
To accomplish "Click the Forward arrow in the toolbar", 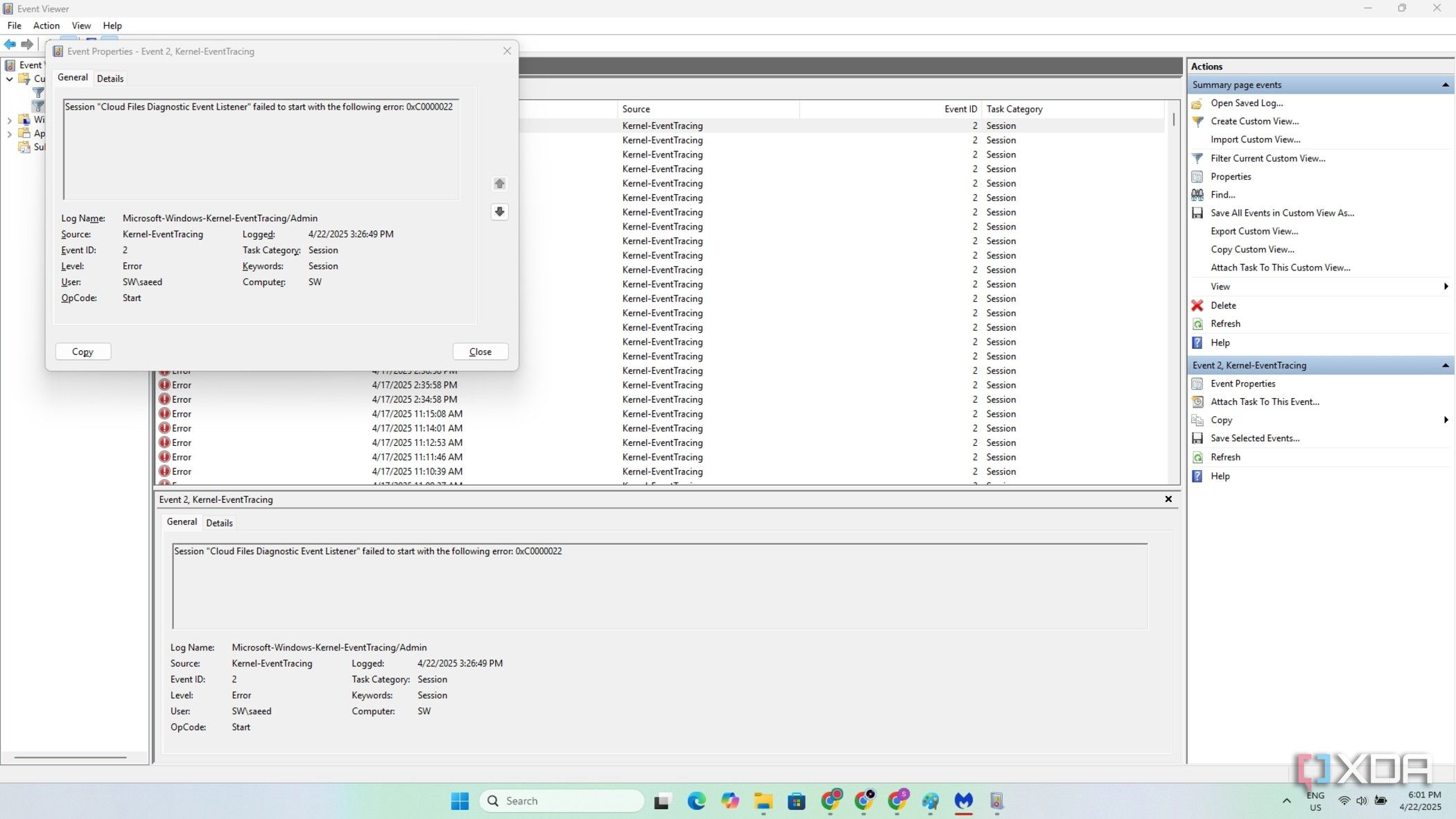I will pos(27,44).
